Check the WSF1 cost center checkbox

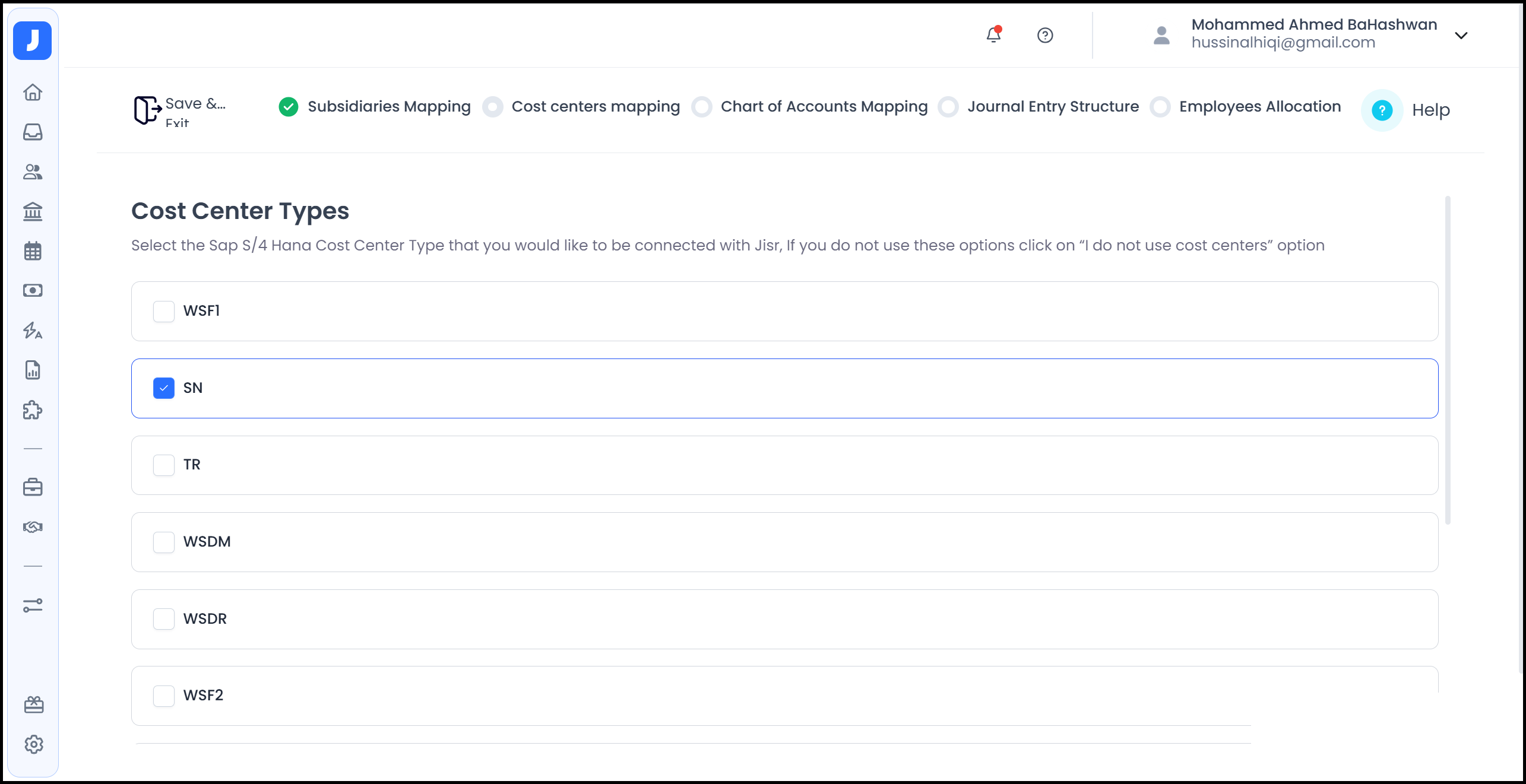(x=164, y=311)
